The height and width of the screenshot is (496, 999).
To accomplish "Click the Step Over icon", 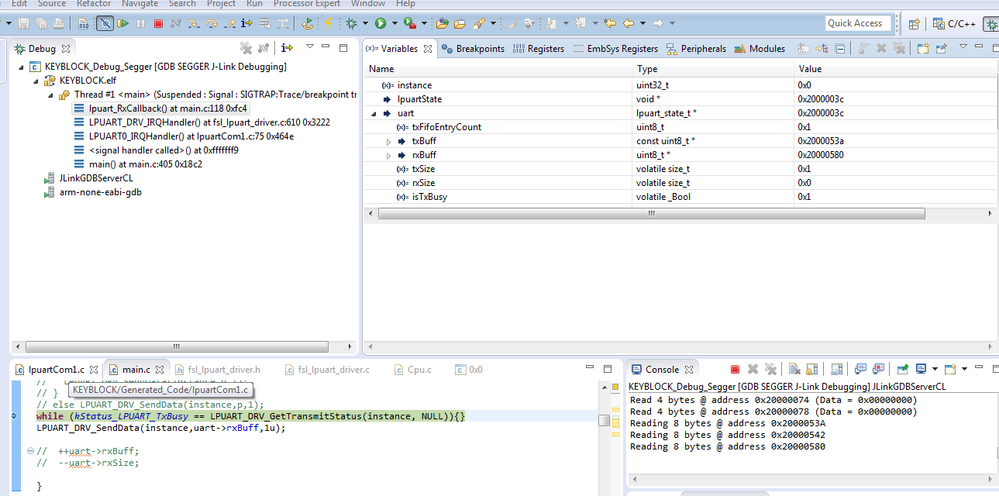I will coord(212,24).
